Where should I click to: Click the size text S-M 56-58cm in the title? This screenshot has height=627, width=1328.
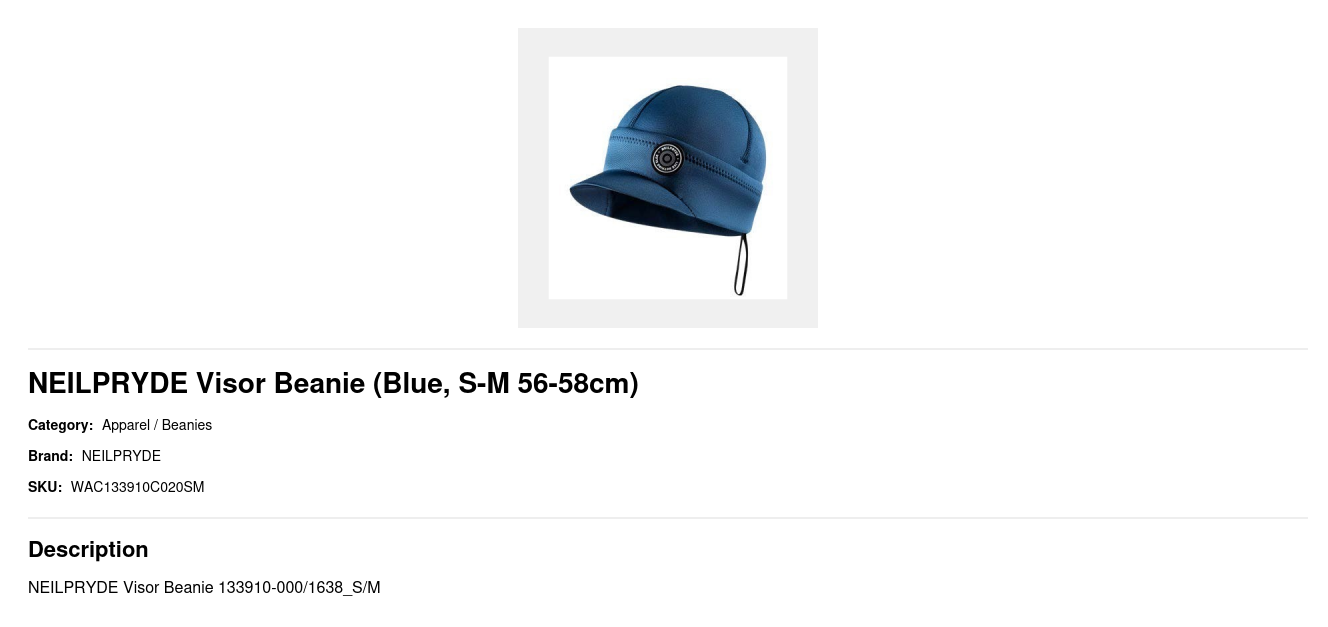coord(544,383)
